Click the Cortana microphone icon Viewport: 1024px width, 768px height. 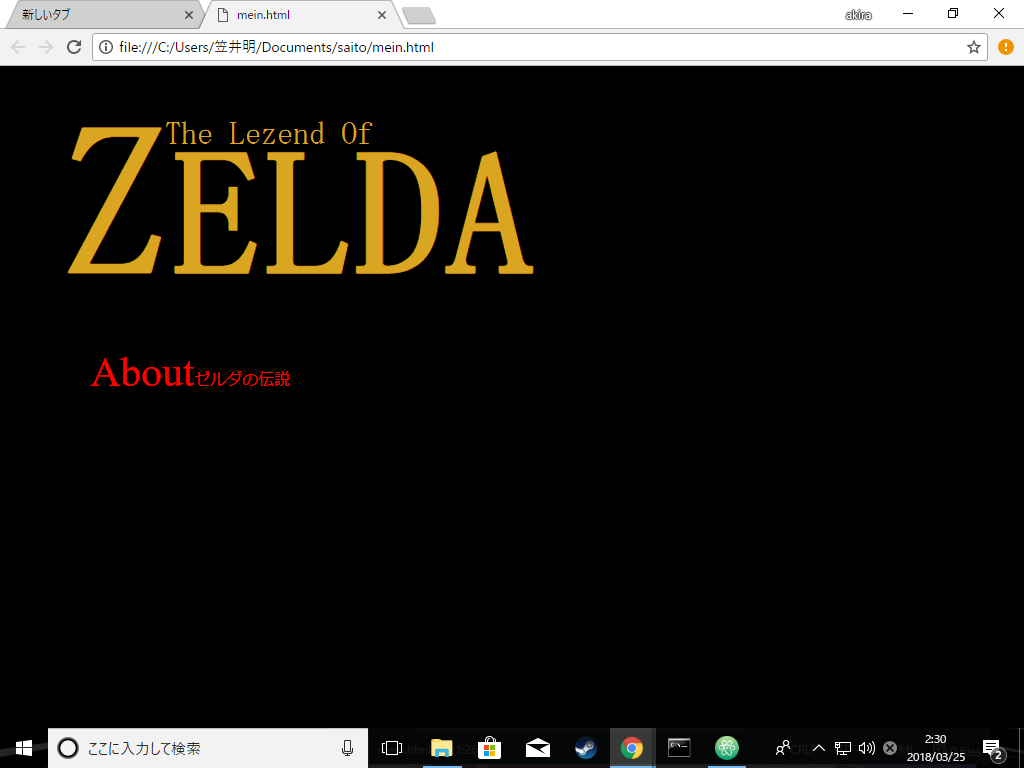347,748
